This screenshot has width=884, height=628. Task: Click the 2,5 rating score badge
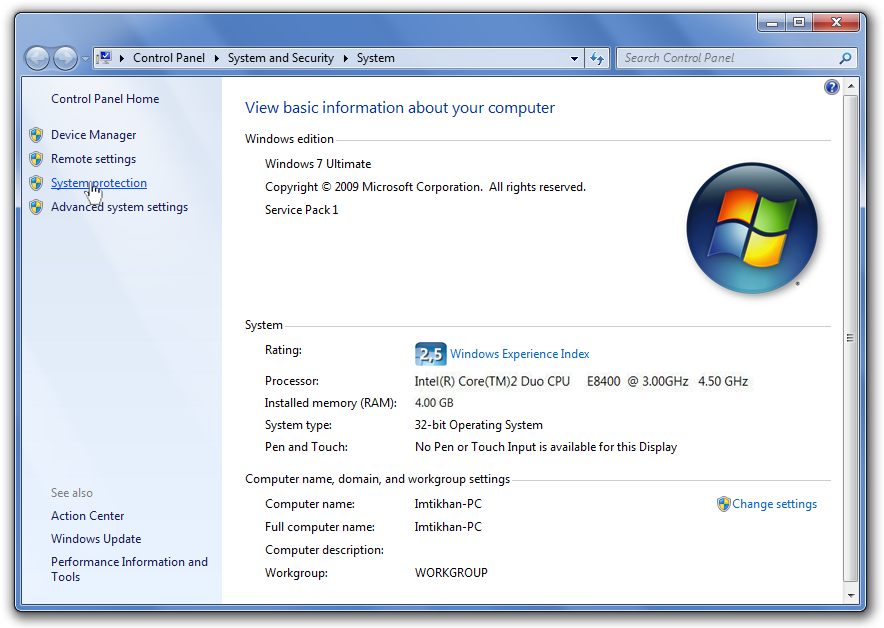coord(430,354)
